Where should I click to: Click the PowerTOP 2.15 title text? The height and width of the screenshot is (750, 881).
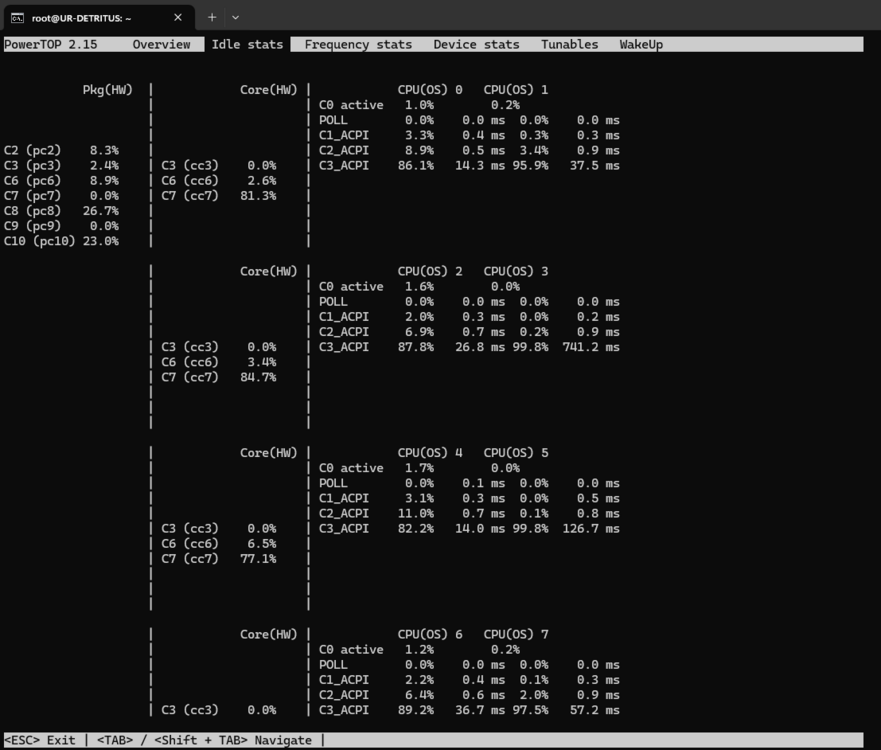(51, 44)
